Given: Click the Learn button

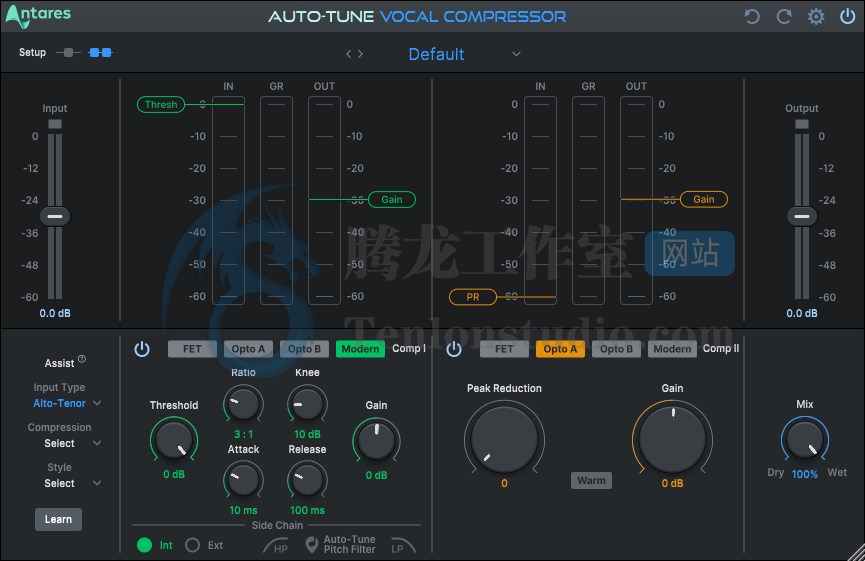Looking at the screenshot, I should click(x=58, y=519).
